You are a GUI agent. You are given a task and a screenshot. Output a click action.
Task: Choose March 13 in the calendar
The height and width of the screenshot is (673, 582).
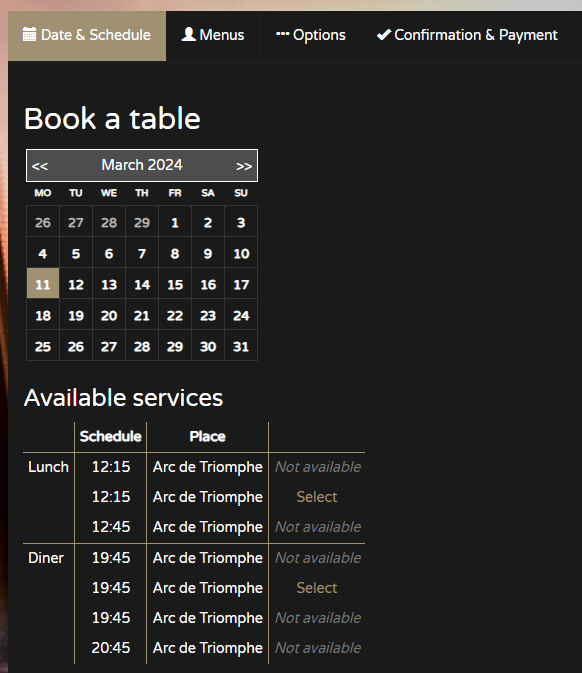pyautogui.click(x=109, y=283)
